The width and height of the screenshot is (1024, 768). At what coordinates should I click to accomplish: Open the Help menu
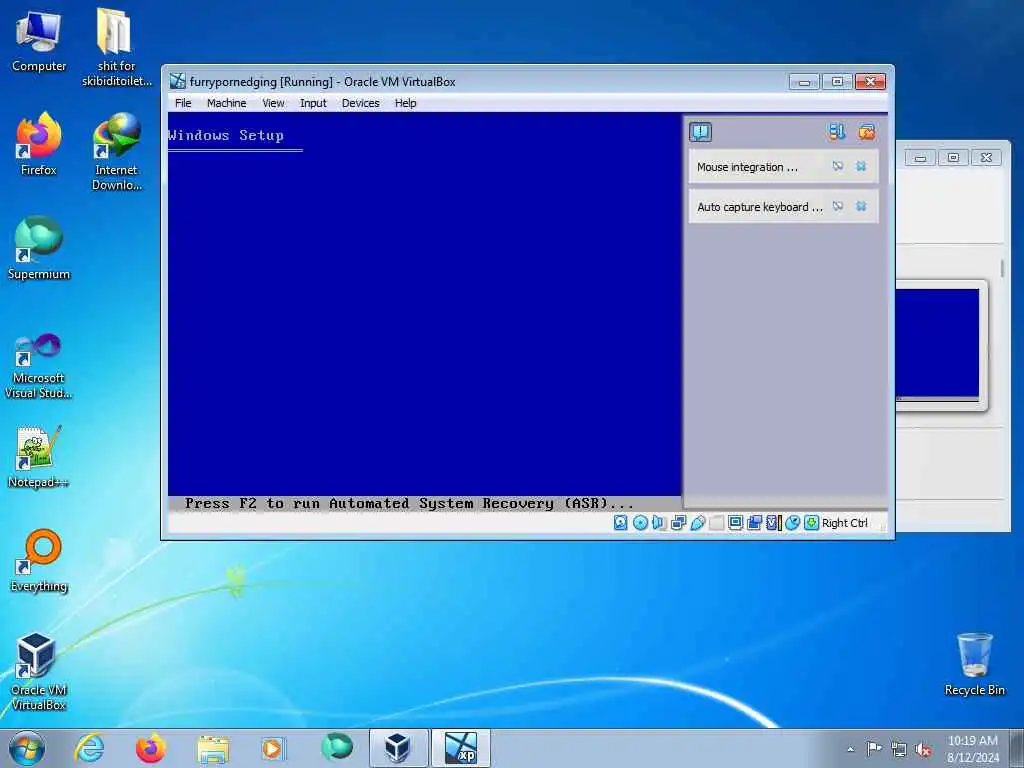[x=406, y=103]
